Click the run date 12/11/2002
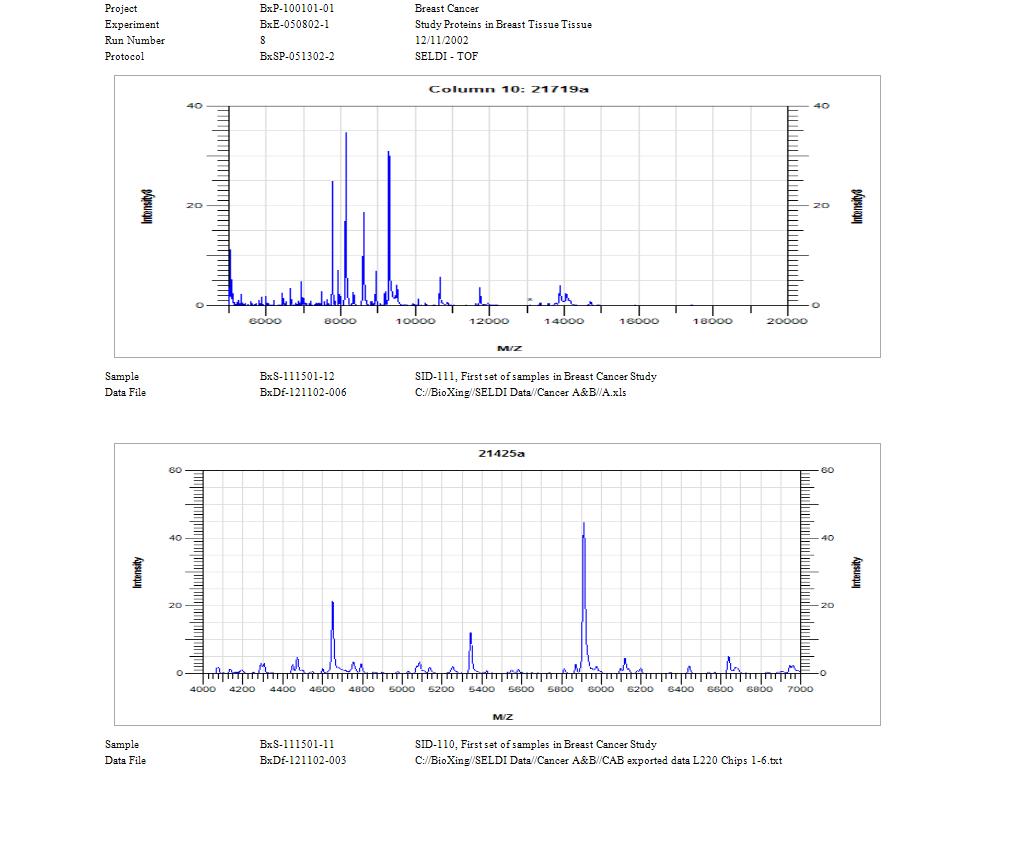The image size is (1030, 854). pos(441,40)
